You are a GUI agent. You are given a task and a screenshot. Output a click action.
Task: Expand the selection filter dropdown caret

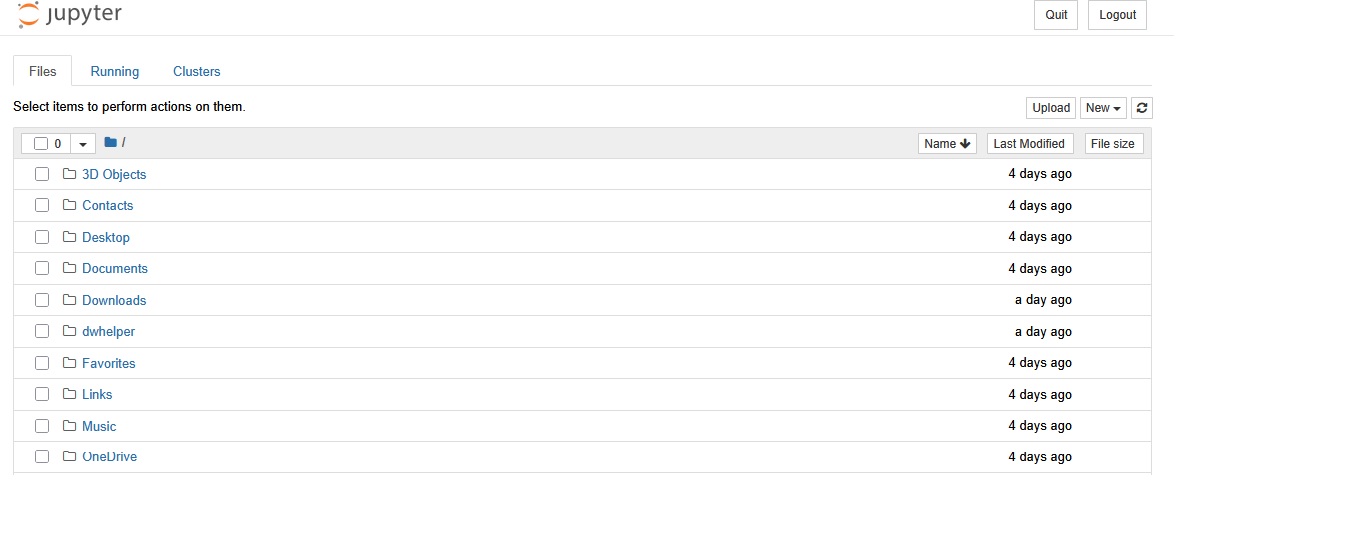tap(83, 144)
